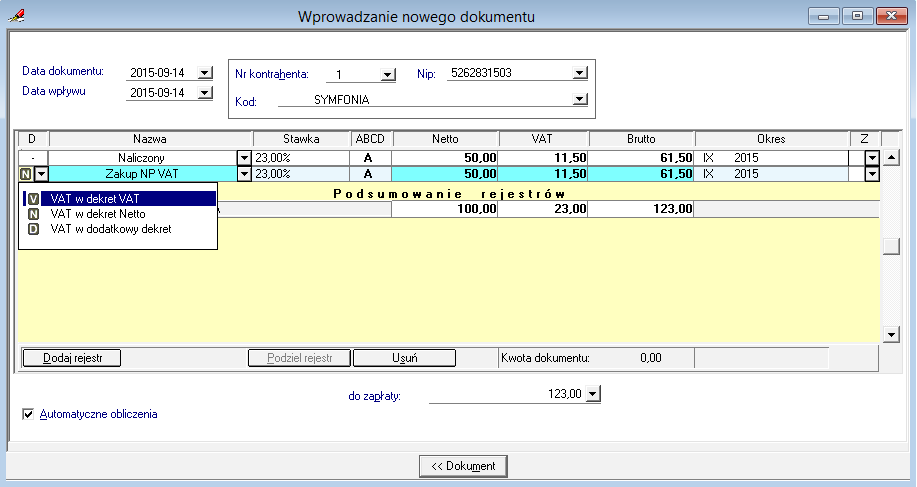Click Kod field containing SYMFONIA
This screenshot has width=917, height=487.
(425, 99)
